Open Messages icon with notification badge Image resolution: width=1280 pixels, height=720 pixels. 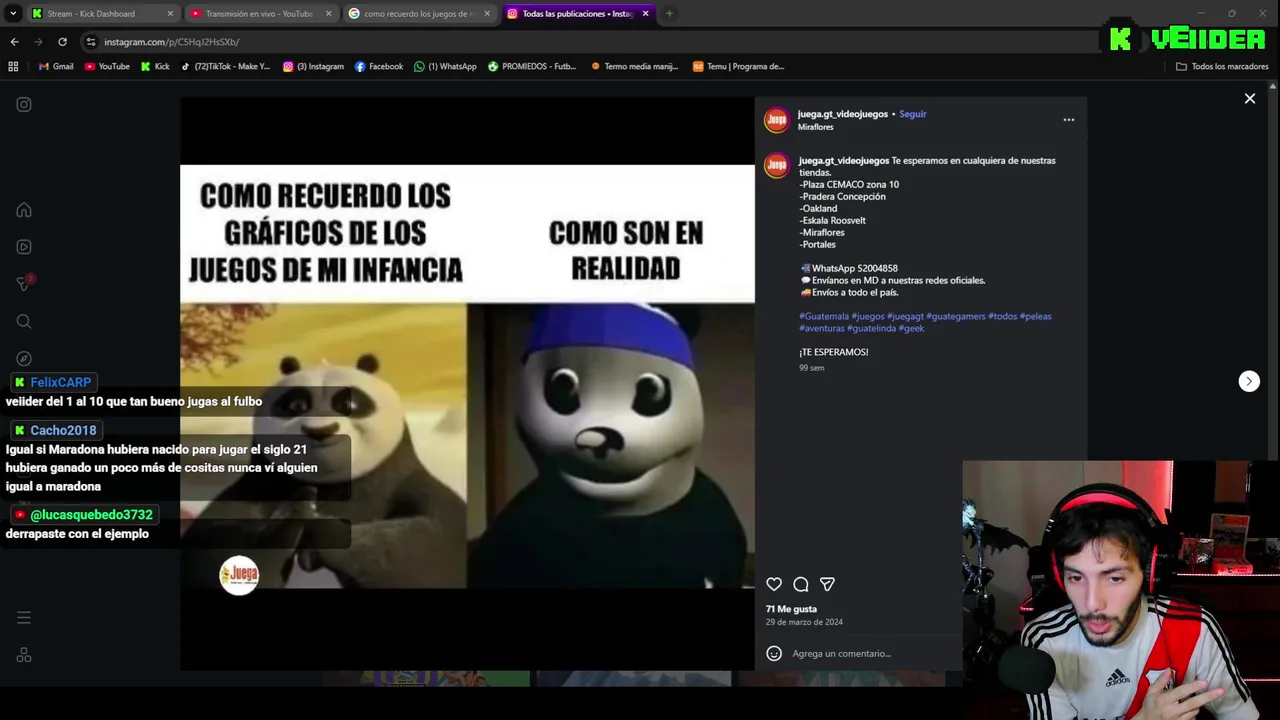pyautogui.click(x=24, y=284)
